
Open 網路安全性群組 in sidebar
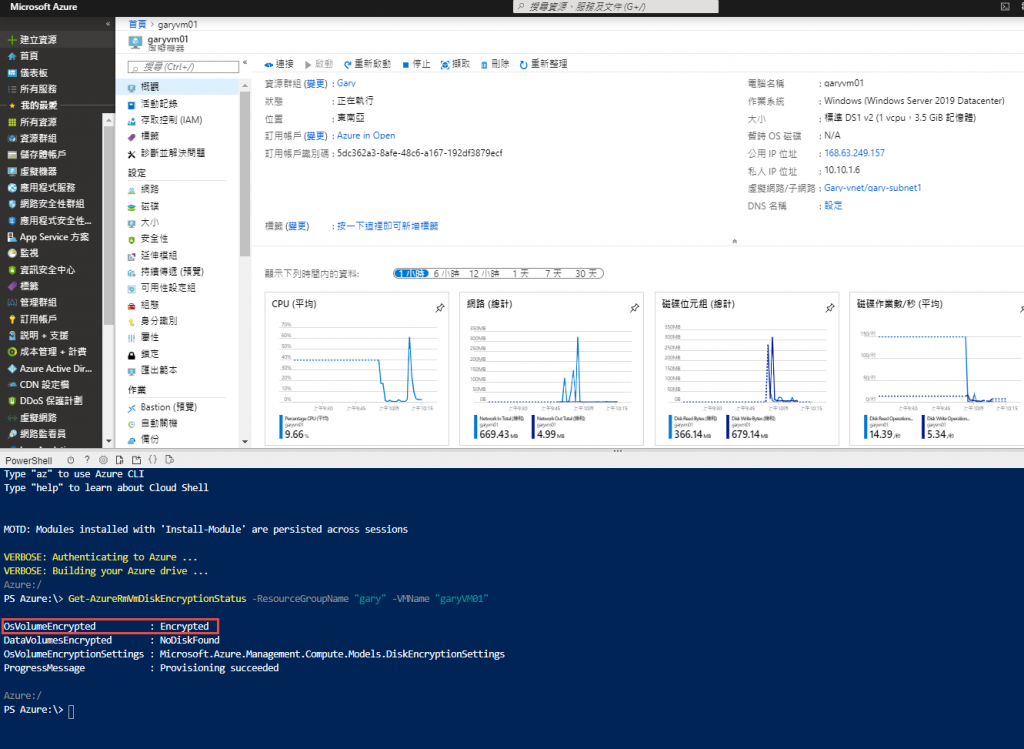point(46,204)
